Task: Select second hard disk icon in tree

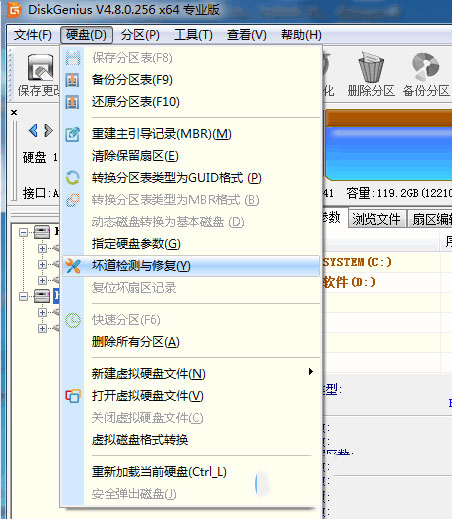Action: 42,296
